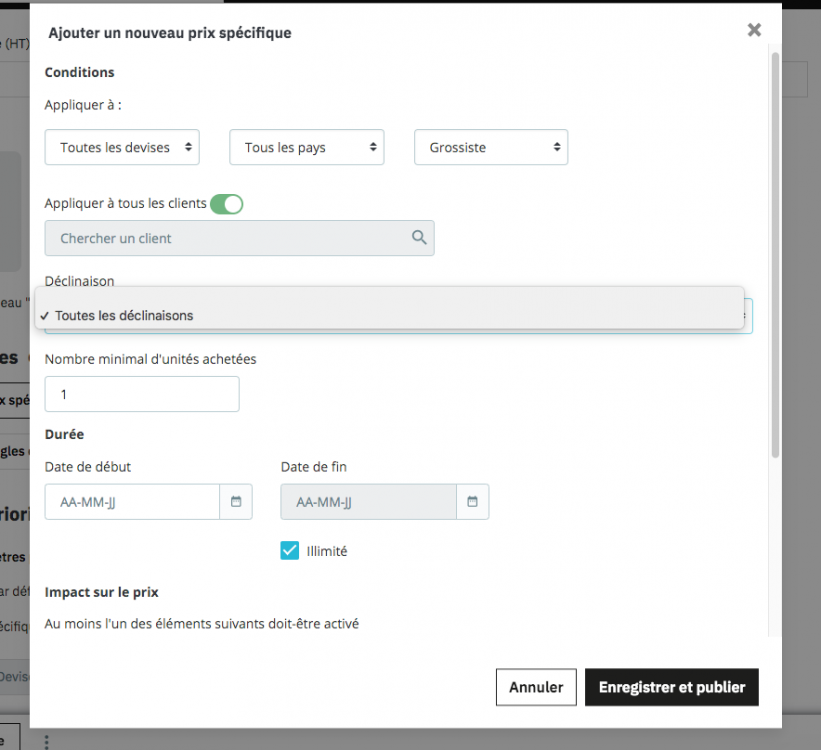Click Annuler to cancel the form

[x=536, y=687]
